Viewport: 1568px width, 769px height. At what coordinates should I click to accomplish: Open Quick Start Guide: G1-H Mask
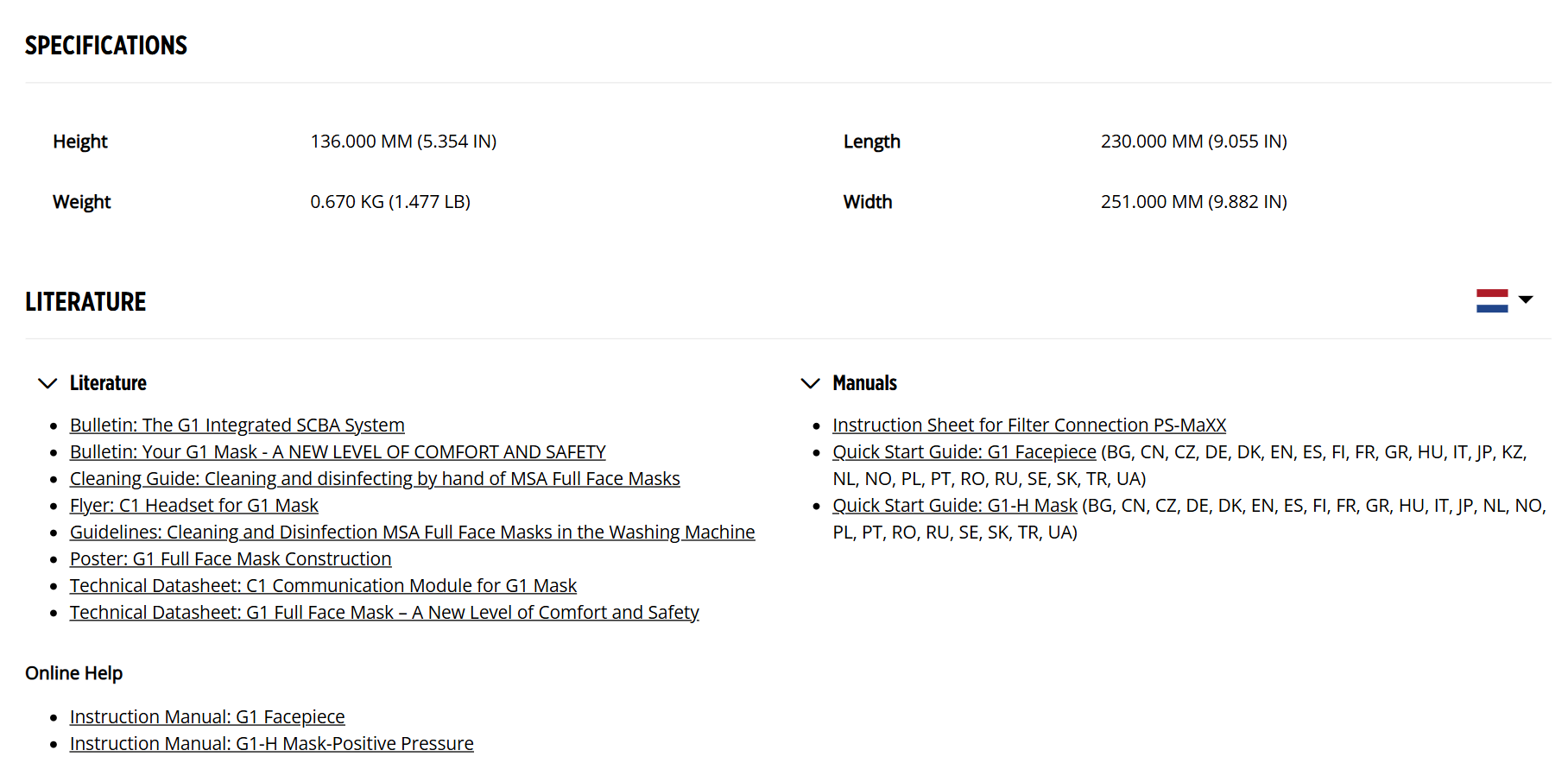955,506
